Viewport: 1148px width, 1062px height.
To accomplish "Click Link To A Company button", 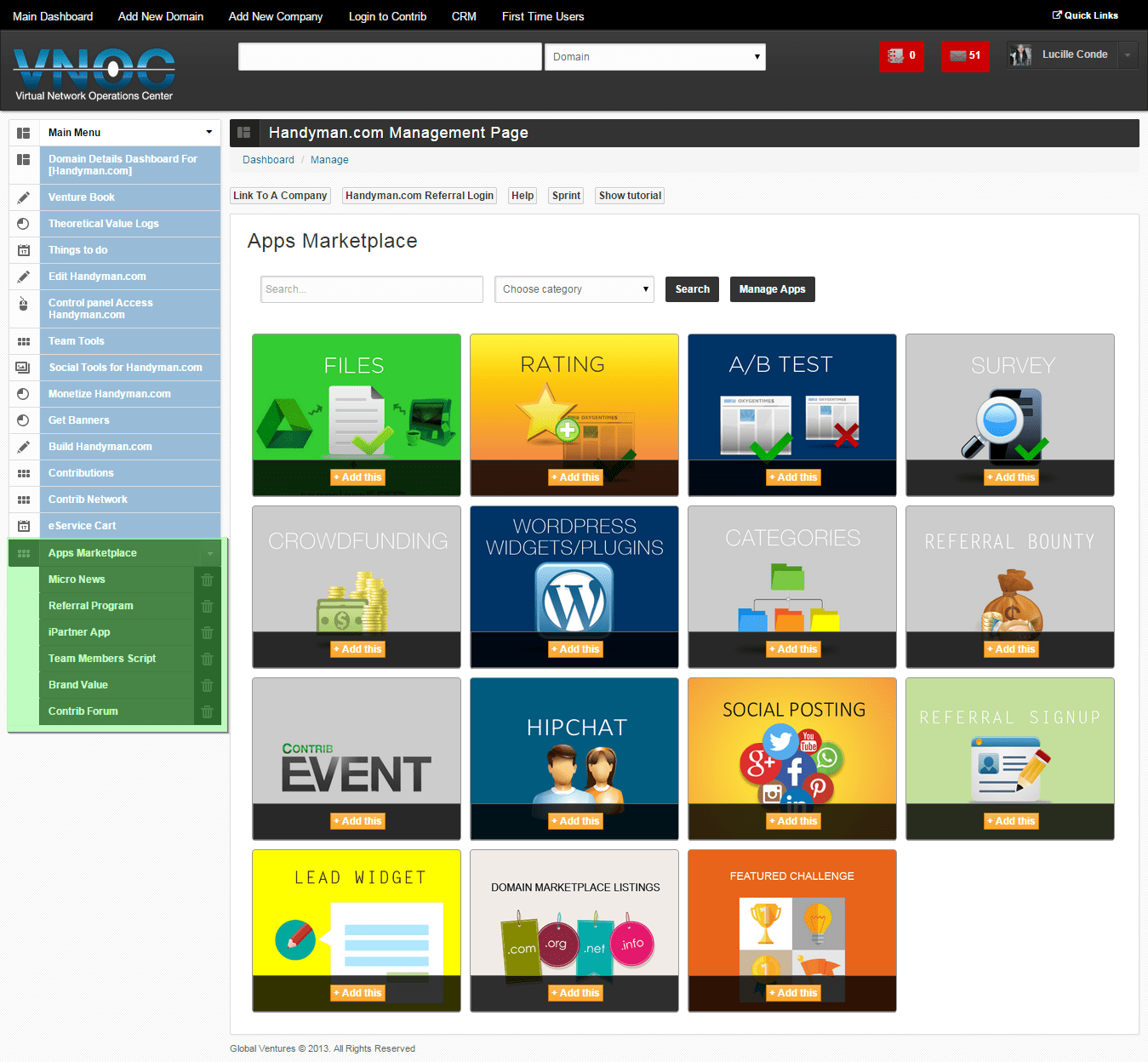I will click(x=280, y=196).
